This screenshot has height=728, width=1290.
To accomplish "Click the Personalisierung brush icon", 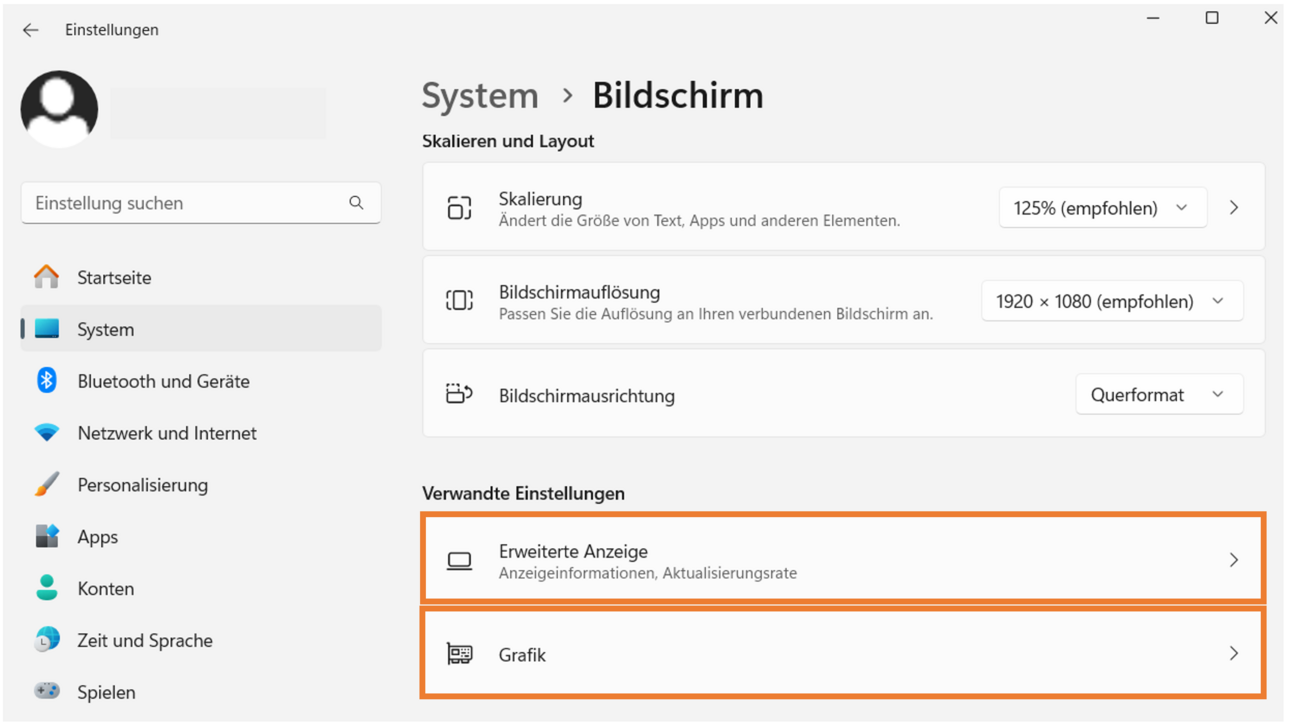I will [47, 485].
